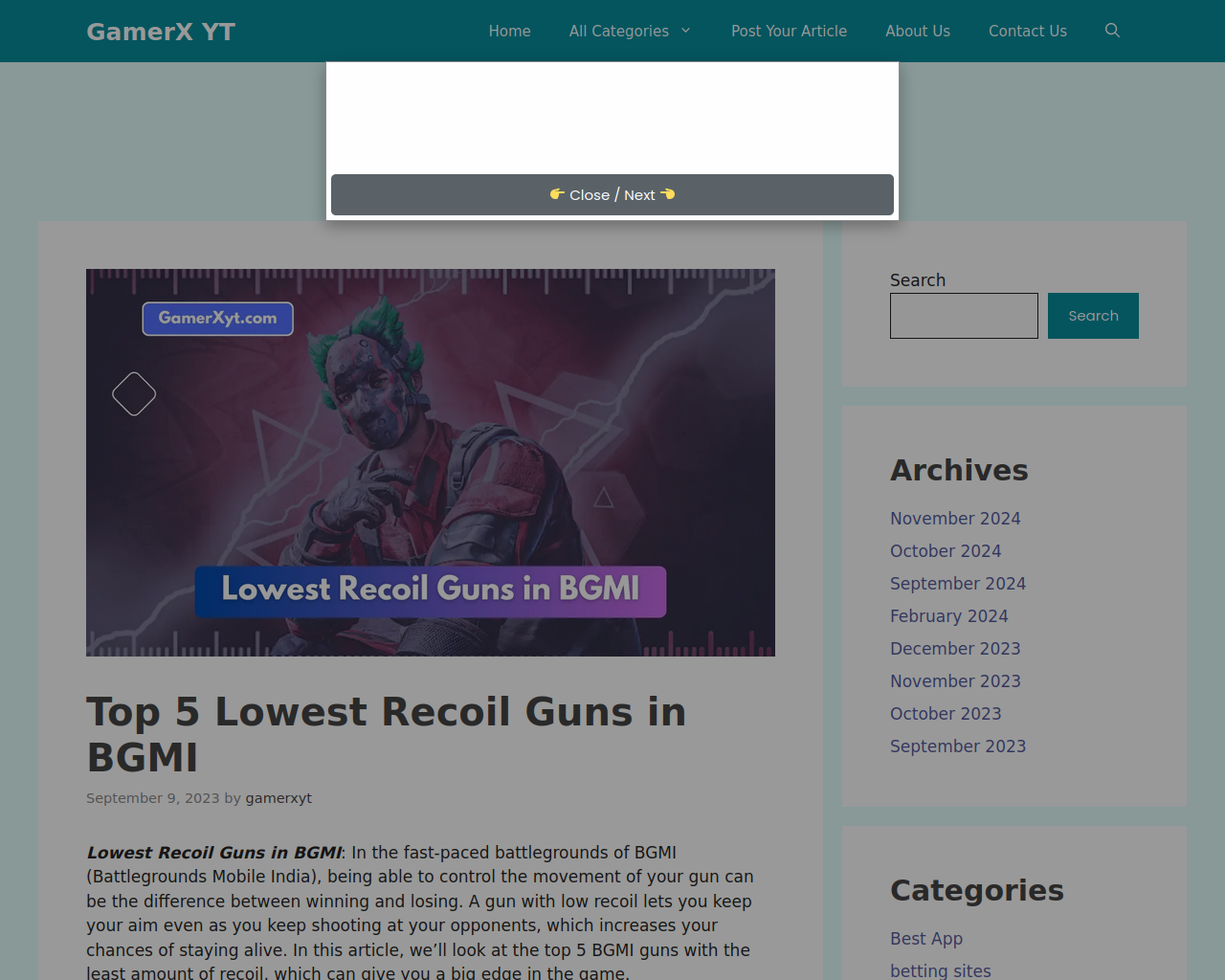Screen dimensions: 1225x980
Task: Open February 2024 archive
Action: pyautogui.click(x=949, y=616)
